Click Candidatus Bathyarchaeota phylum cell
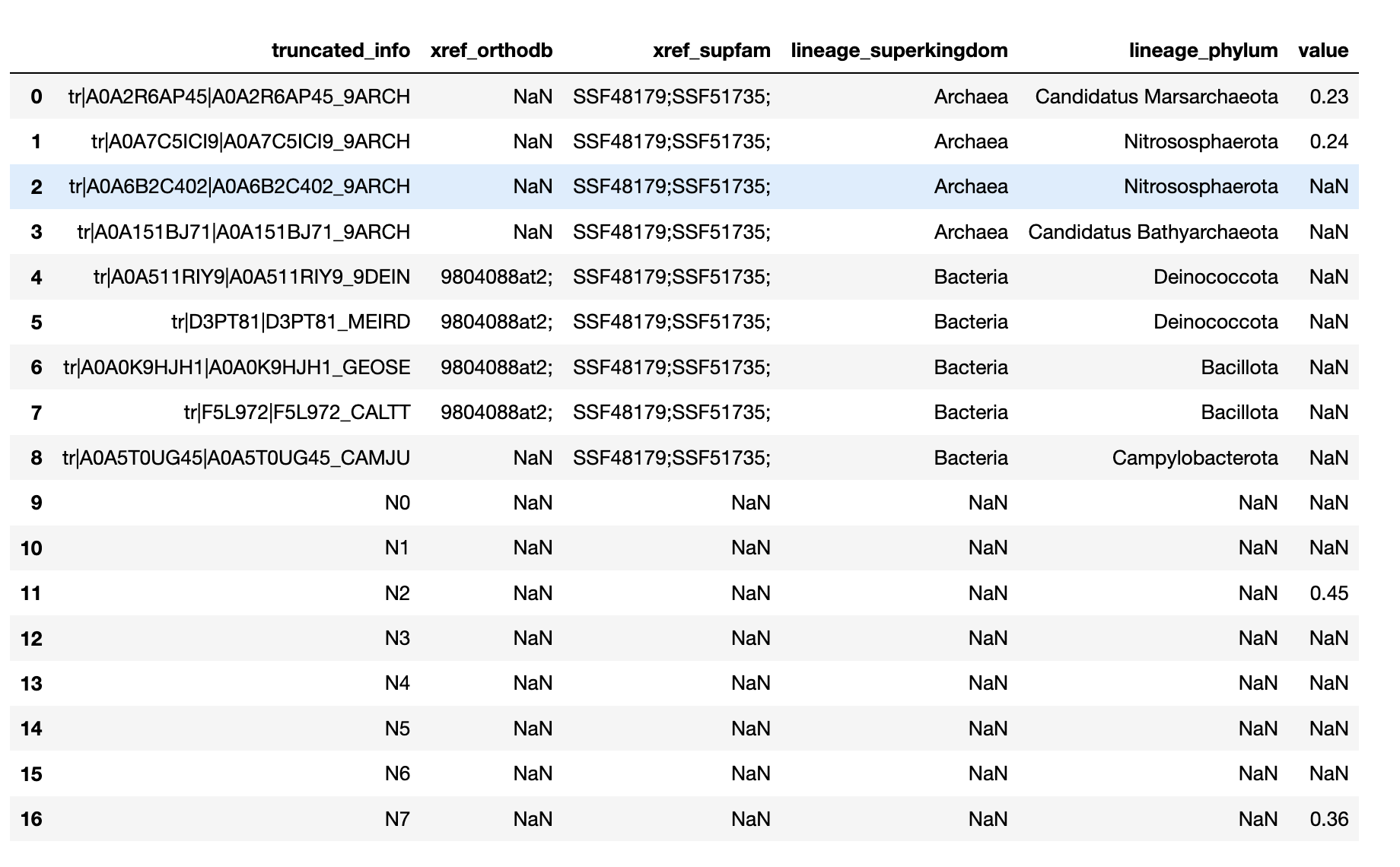Image resolution: width=1400 pixels, height=867 pixels. coord(1153,232)
